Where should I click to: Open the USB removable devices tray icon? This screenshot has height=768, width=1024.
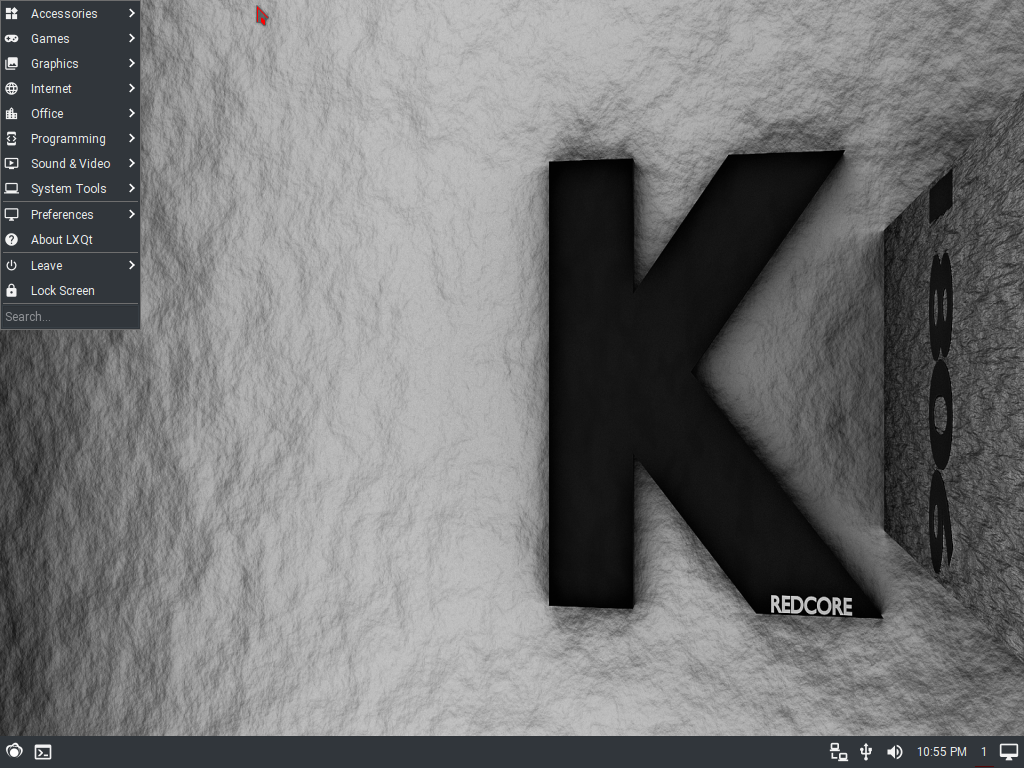point(866,752)
